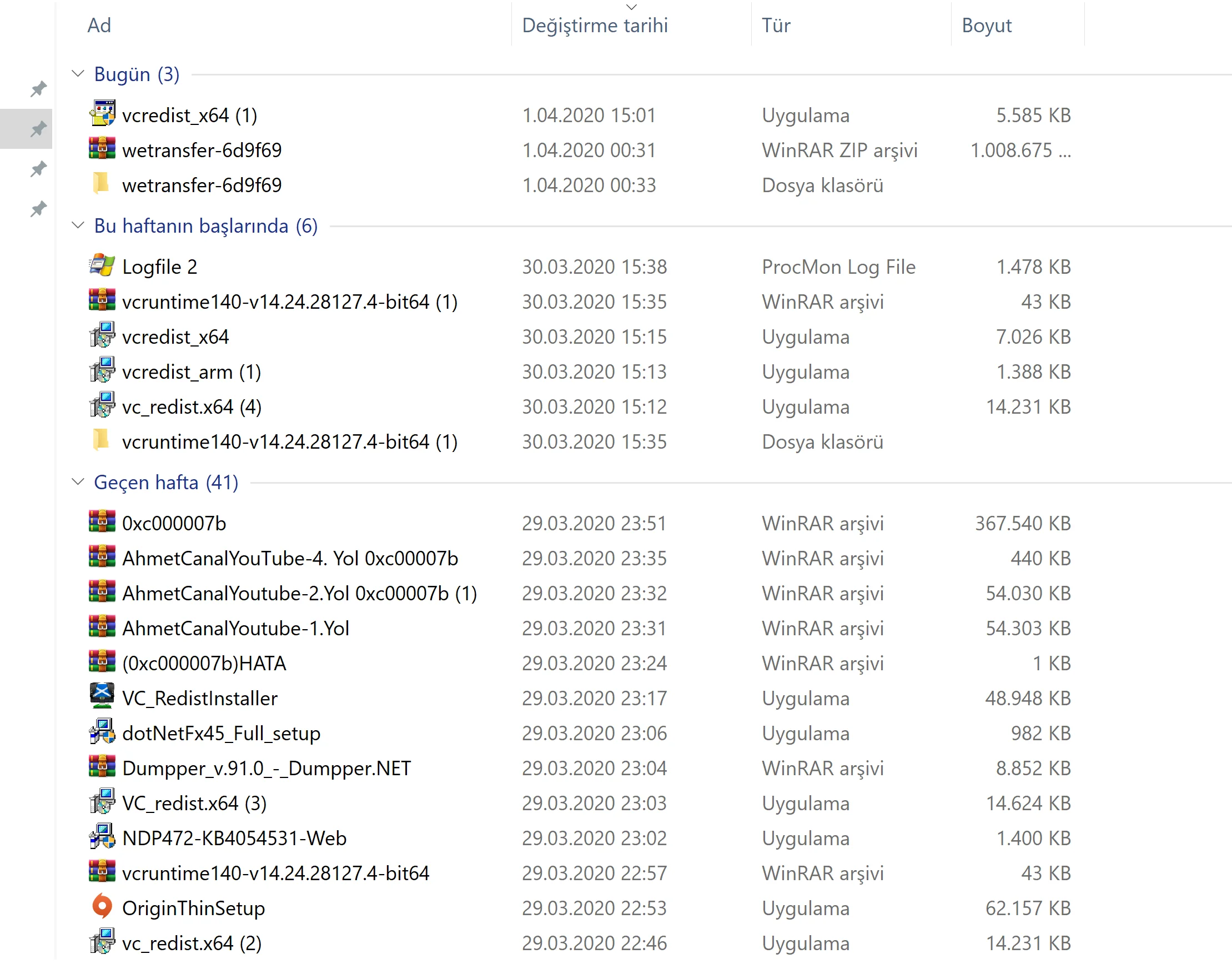
Task: Sort by the Tür column header
Action: point(776,25)
